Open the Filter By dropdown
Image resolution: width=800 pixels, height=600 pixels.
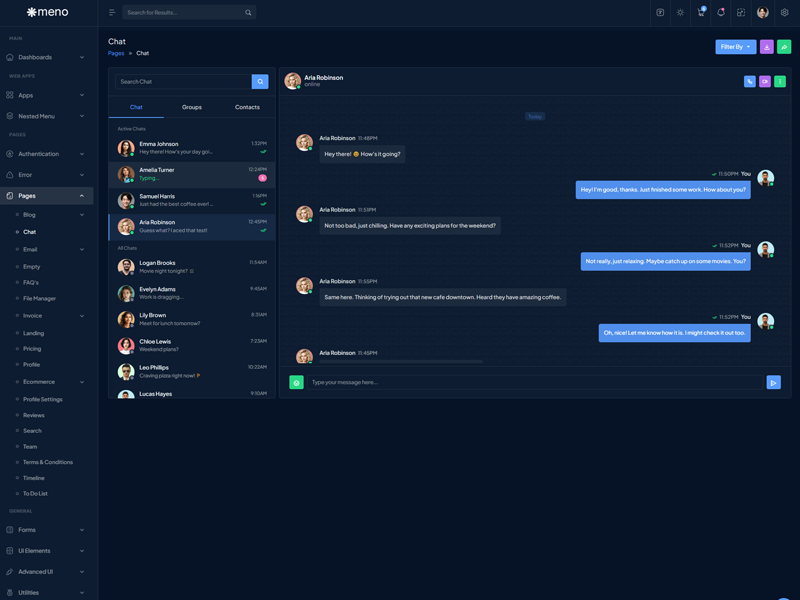click(x=735, y=47)
